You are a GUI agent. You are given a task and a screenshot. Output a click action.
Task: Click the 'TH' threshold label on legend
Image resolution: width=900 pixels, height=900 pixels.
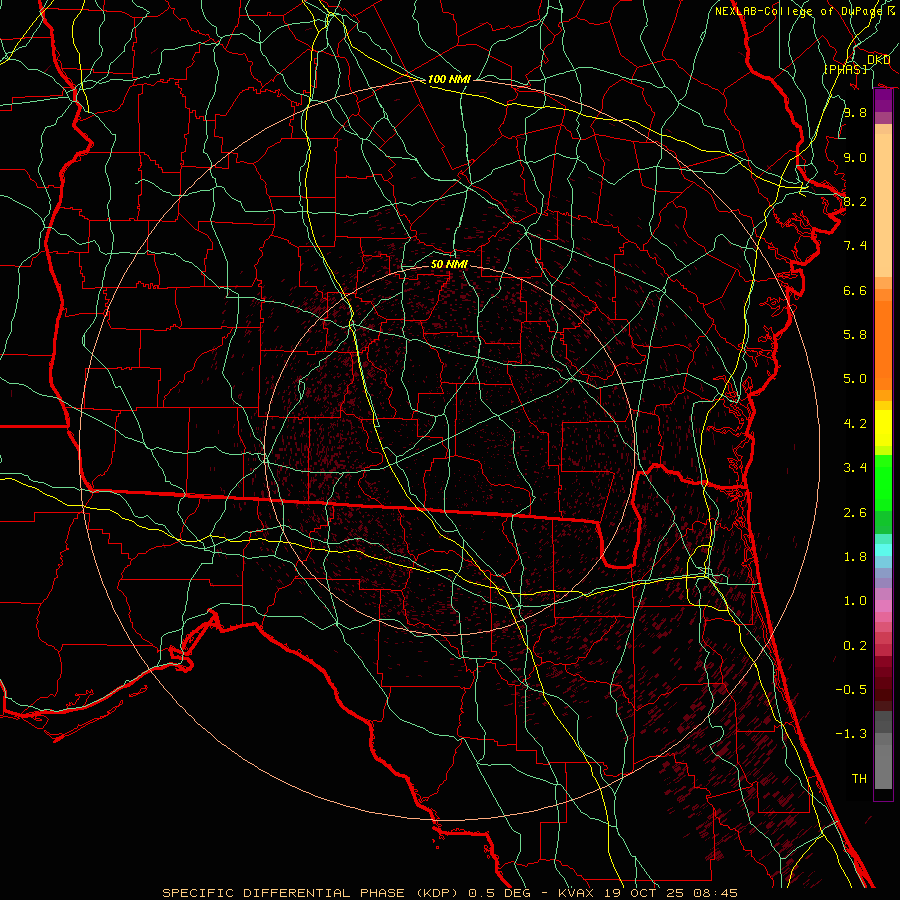click(858, 778)
